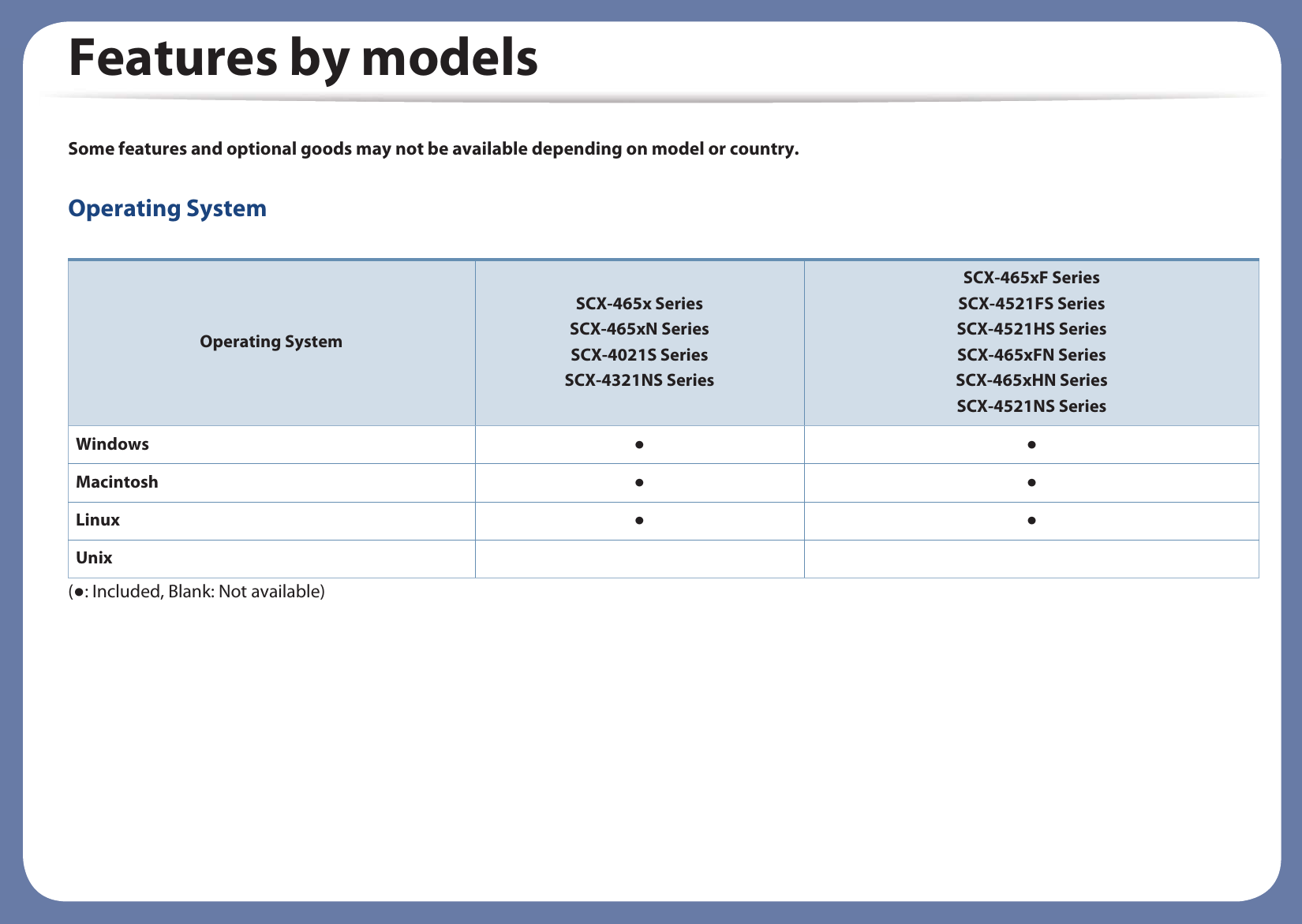Select "SCX-465xHN Series" model name
Image resolution: width=1302 pixels, height=924 pixels.
[x=1031, y=380]
